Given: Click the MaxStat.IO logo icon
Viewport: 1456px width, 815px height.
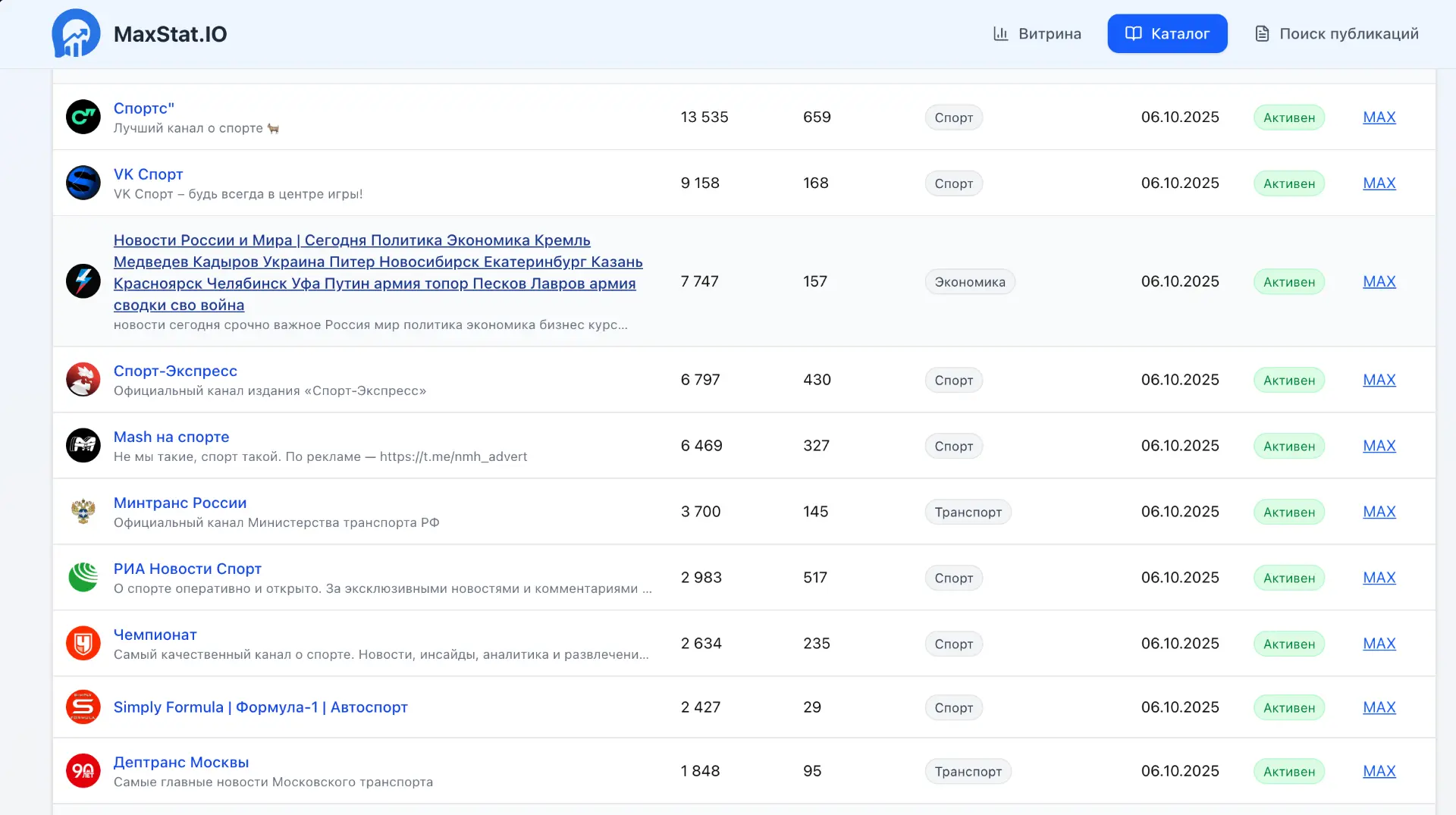Looking at the screenshot, I should pyautogui.click(x=76, y=33).
